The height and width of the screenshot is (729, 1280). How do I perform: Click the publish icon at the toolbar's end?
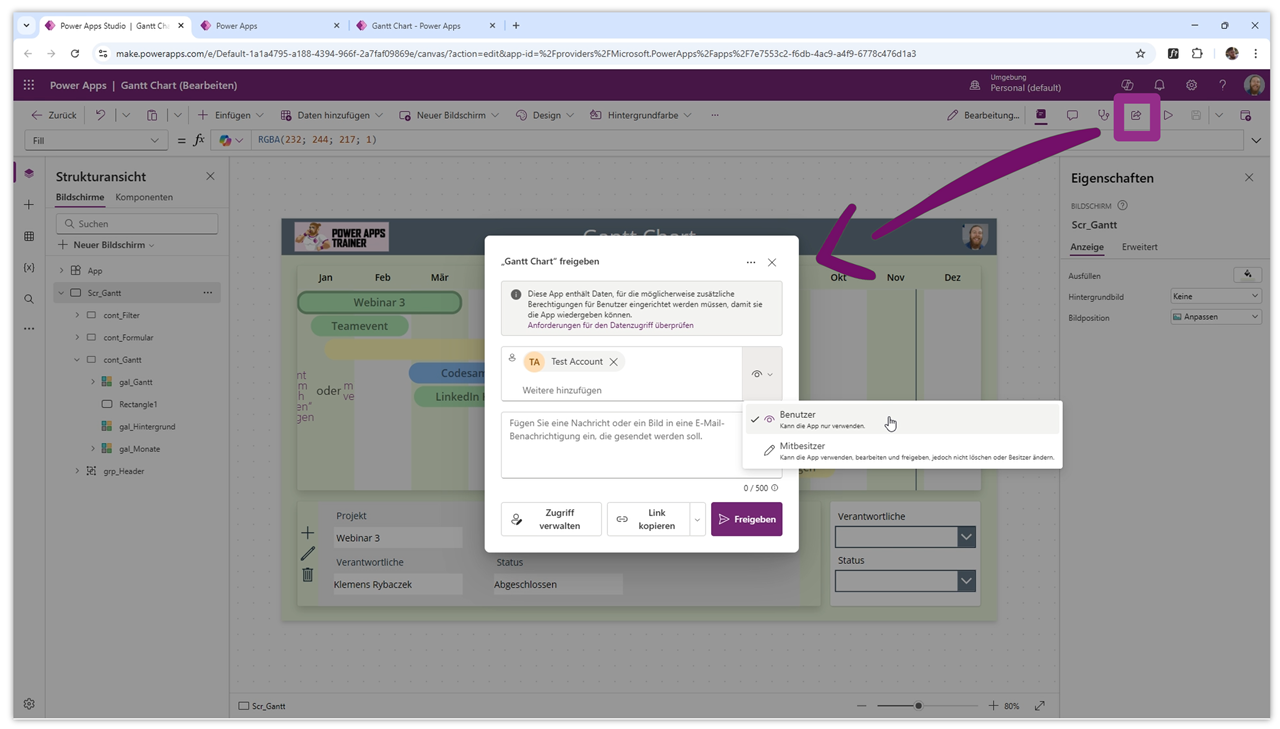(x=1245, y=115)
